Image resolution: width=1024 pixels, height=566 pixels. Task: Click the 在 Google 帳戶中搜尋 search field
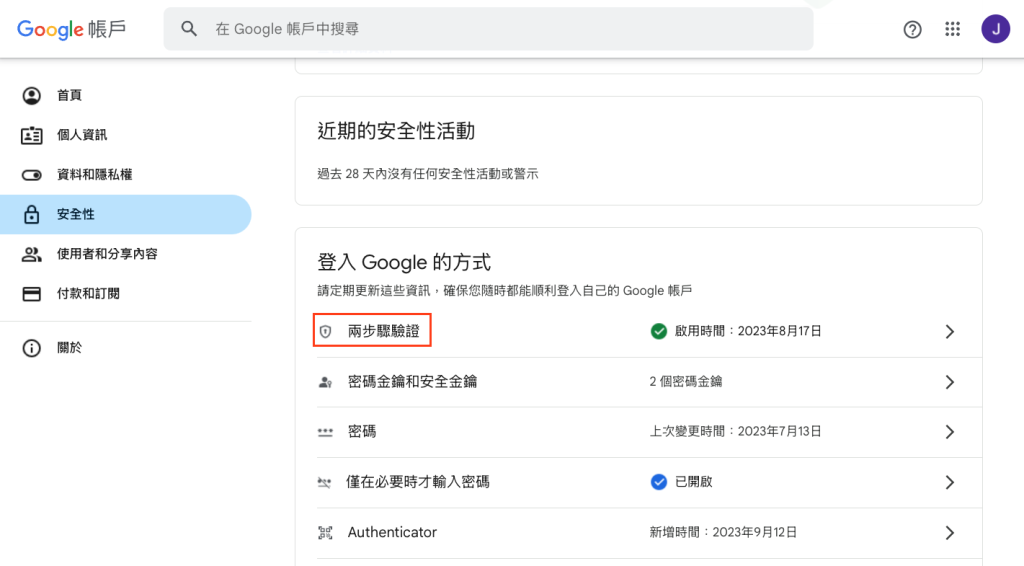pyautogui.click(x=488, y=29)
